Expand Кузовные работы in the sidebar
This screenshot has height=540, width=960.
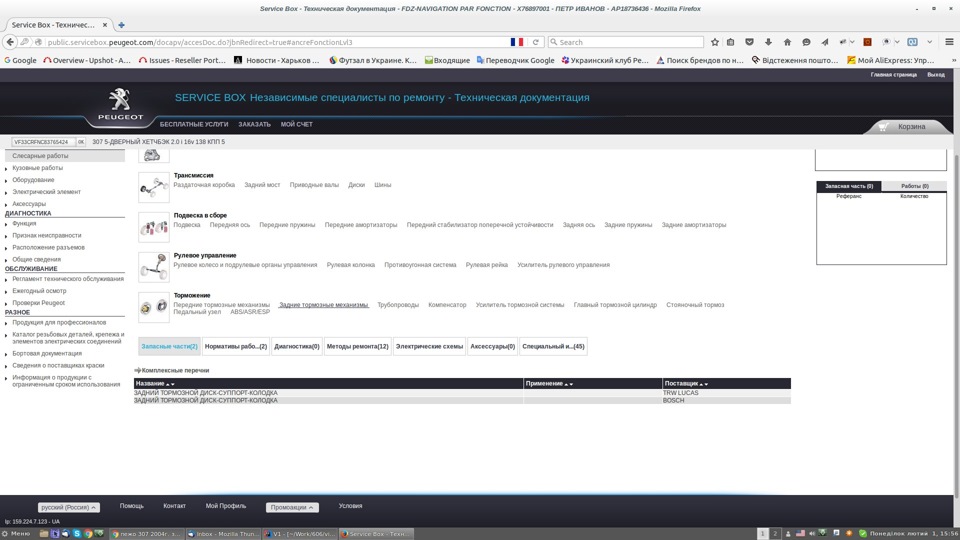37,168
